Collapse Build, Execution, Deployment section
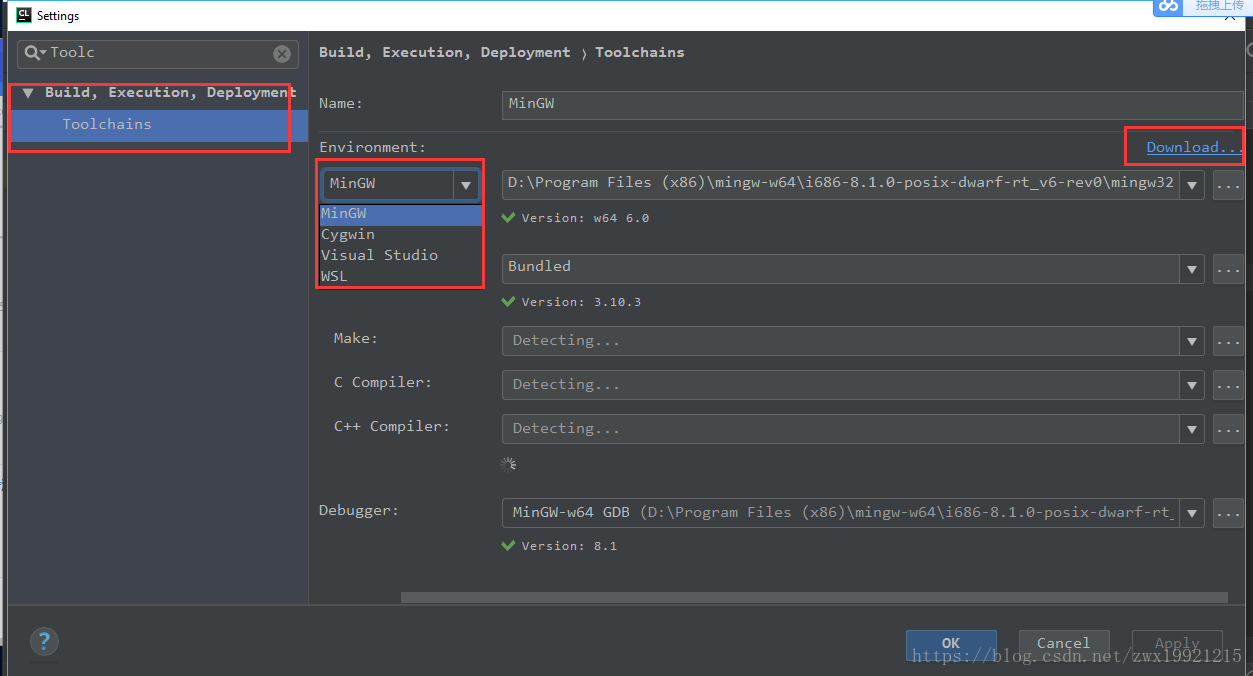Viewport: 1253px width, 676px height. click(28, 93)
